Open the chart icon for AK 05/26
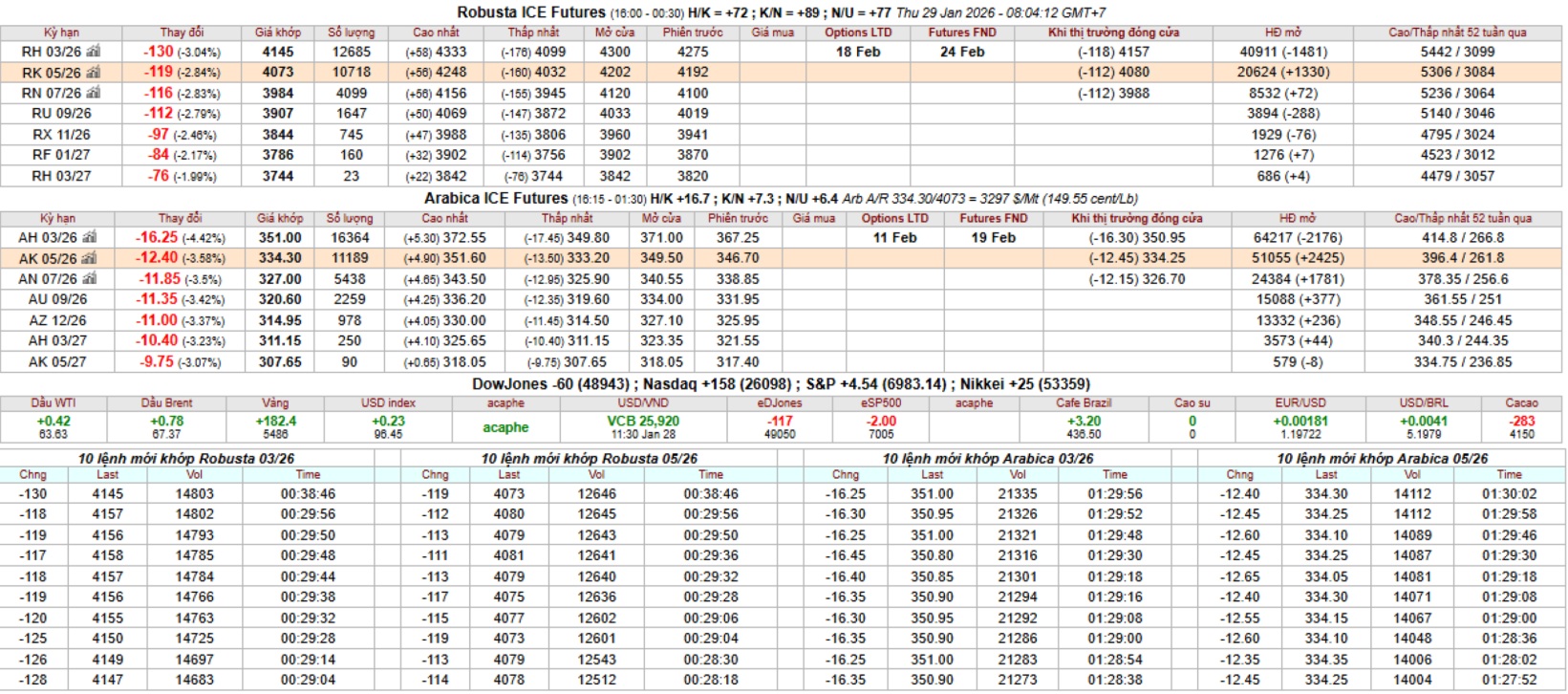1568x694 pixels. click(89, 258)
